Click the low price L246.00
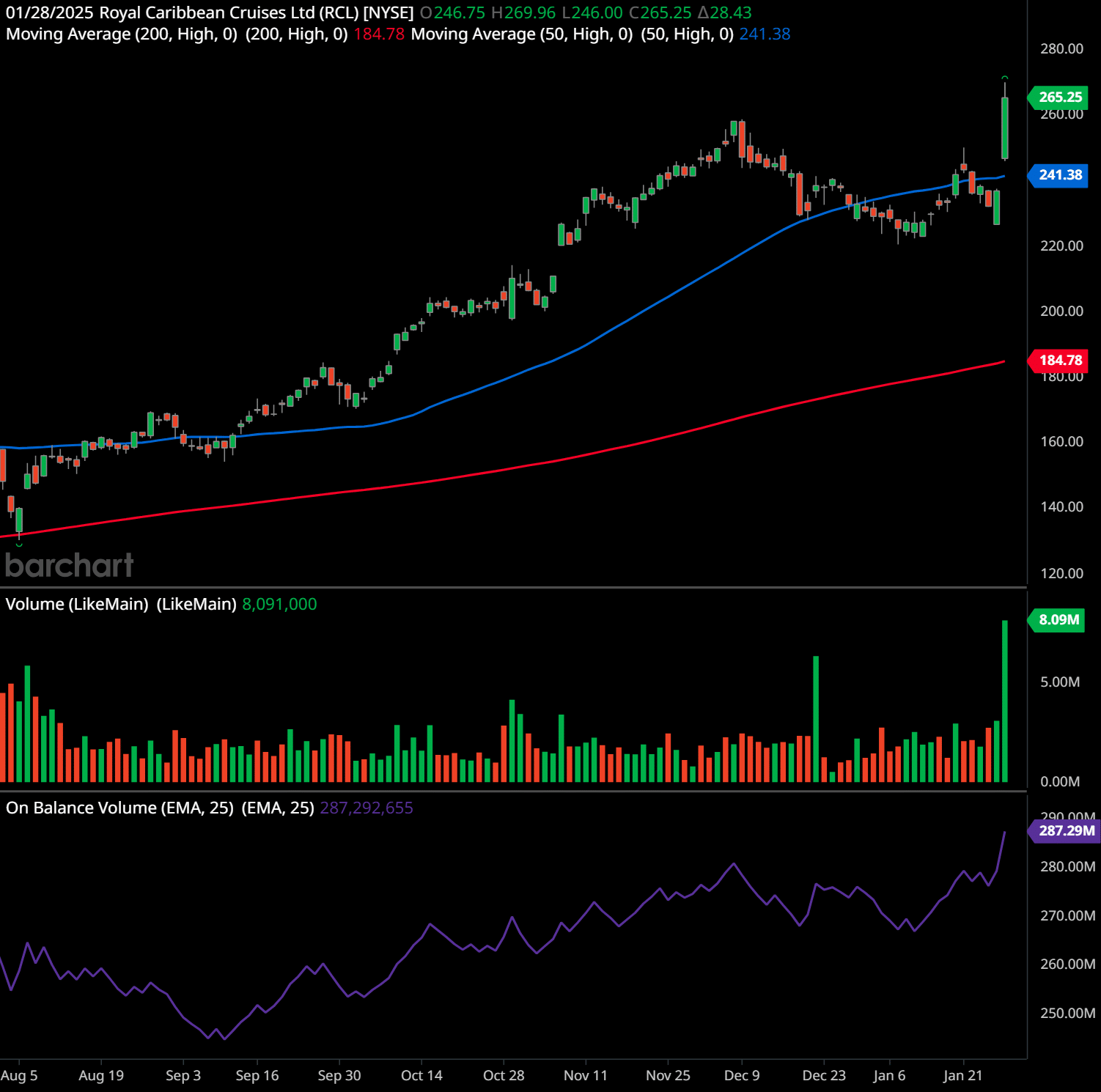The height and width of the screenshot is (1092, 1101). [592, 13]
